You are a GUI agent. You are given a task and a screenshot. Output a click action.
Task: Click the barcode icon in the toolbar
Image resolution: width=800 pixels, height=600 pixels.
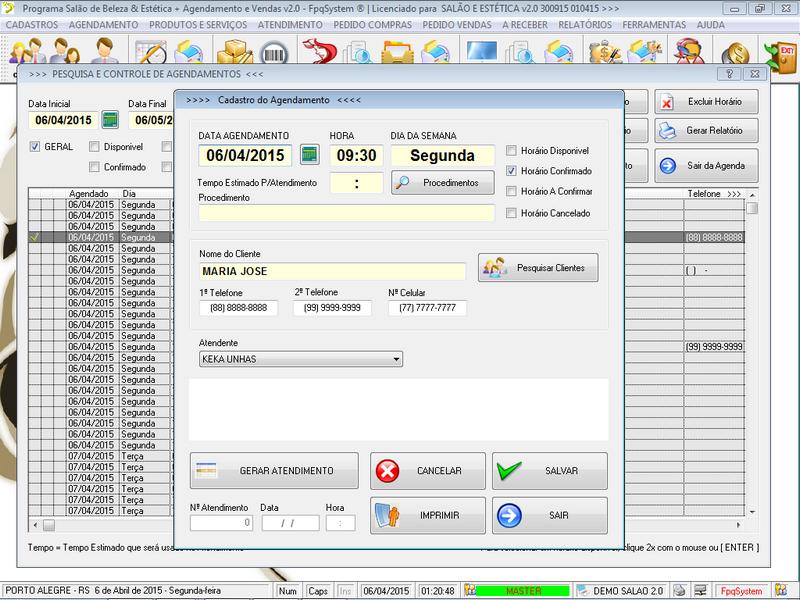pos(271,52)
